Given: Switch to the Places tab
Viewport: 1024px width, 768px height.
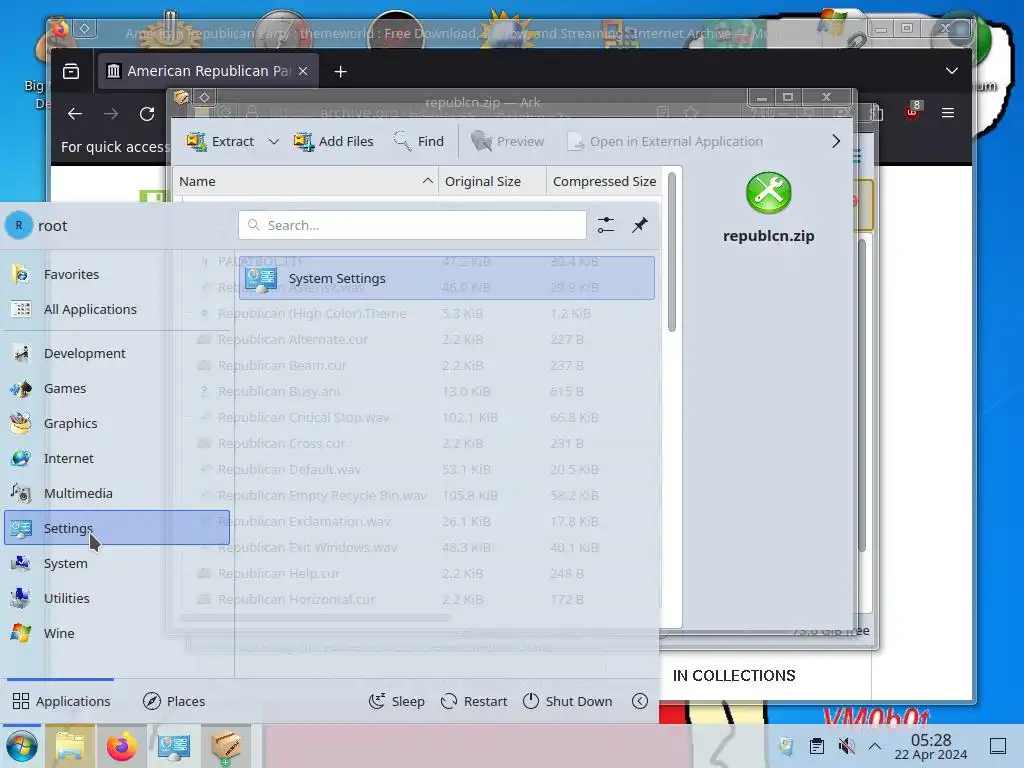Looking at the screenshot, I should 174,701.
